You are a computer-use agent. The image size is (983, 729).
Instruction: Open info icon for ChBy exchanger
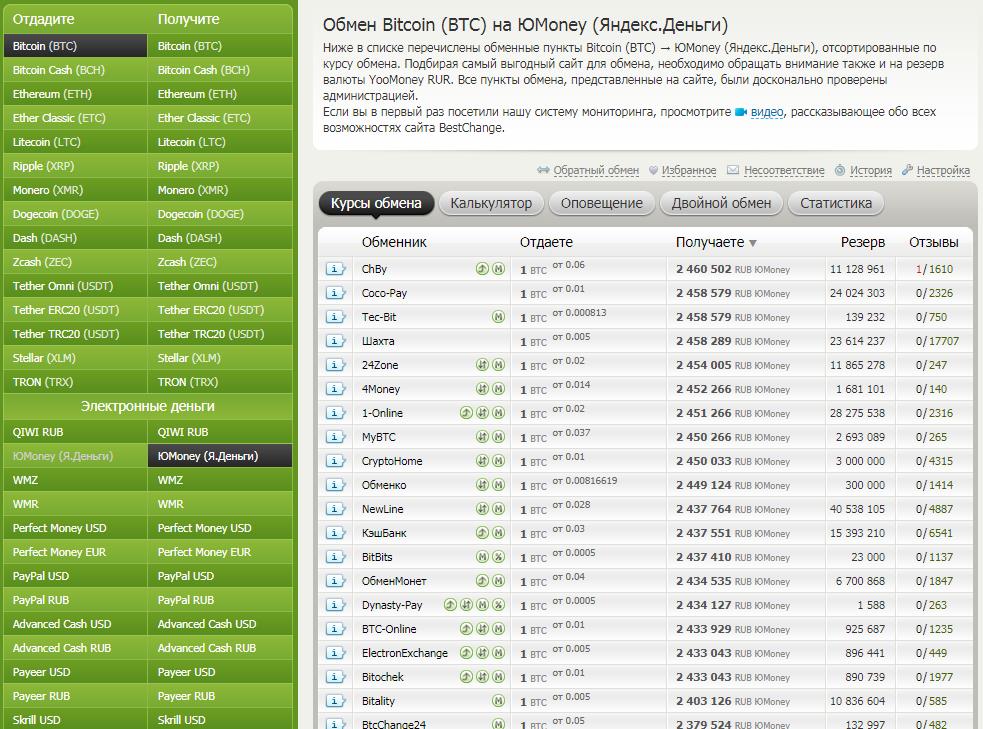click(335, 269)
